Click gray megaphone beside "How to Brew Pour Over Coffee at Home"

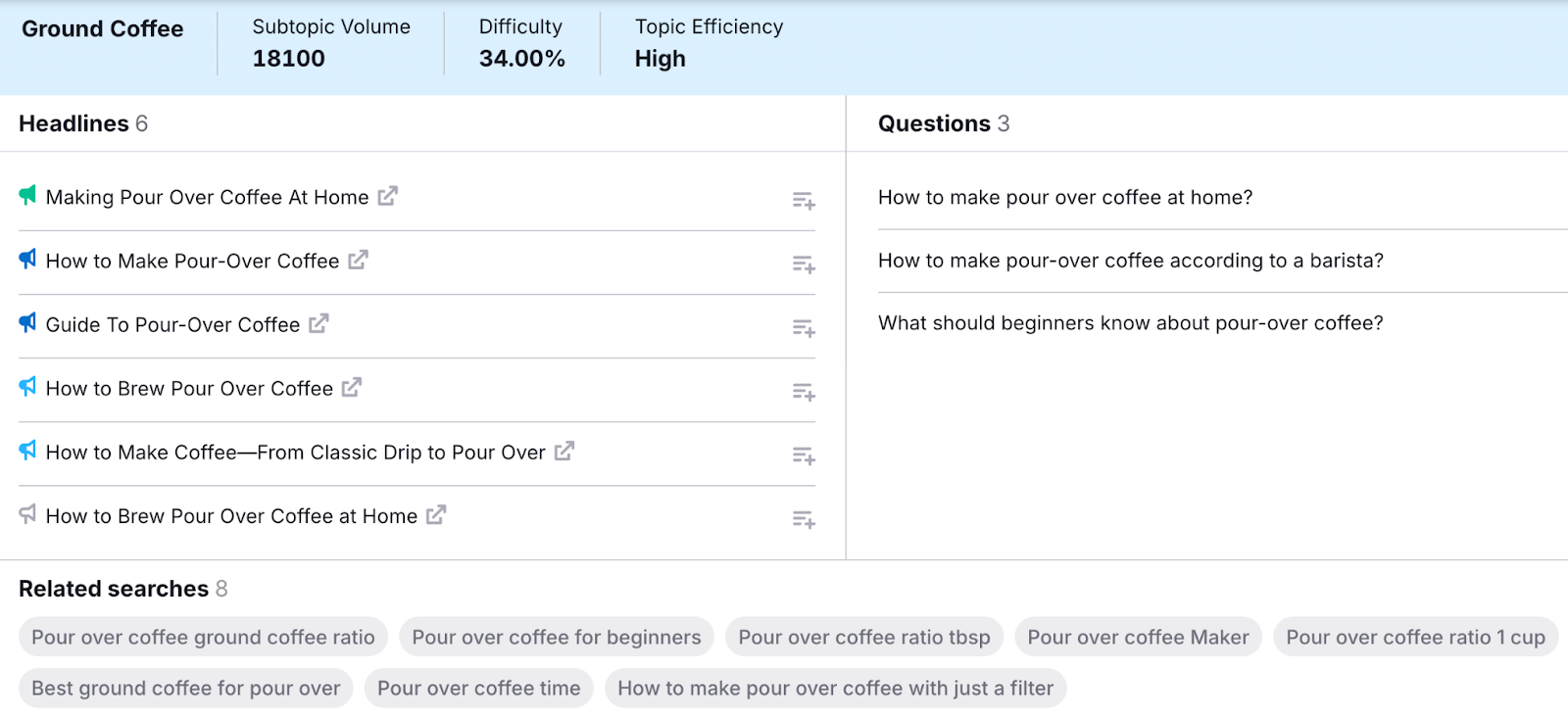26,514
